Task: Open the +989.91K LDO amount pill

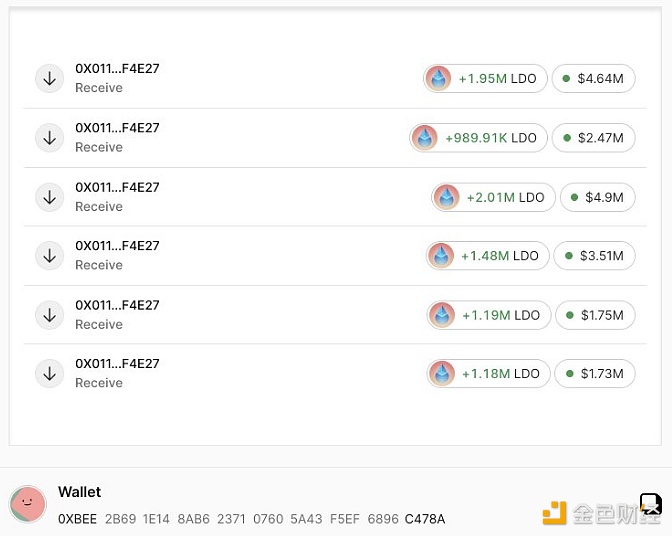Action: (x=479, y=138)
